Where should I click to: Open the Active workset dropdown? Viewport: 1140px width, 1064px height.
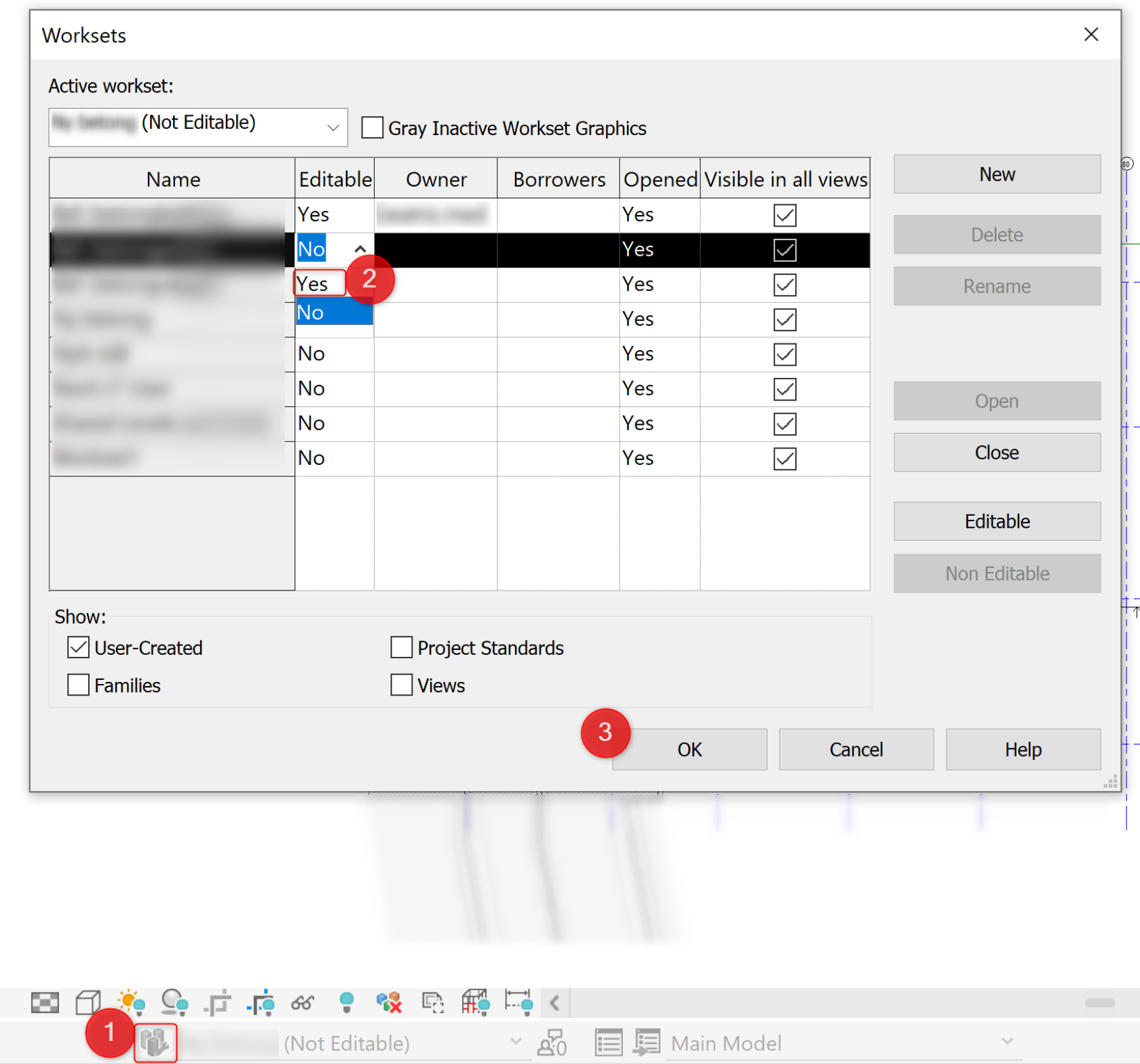333,127
